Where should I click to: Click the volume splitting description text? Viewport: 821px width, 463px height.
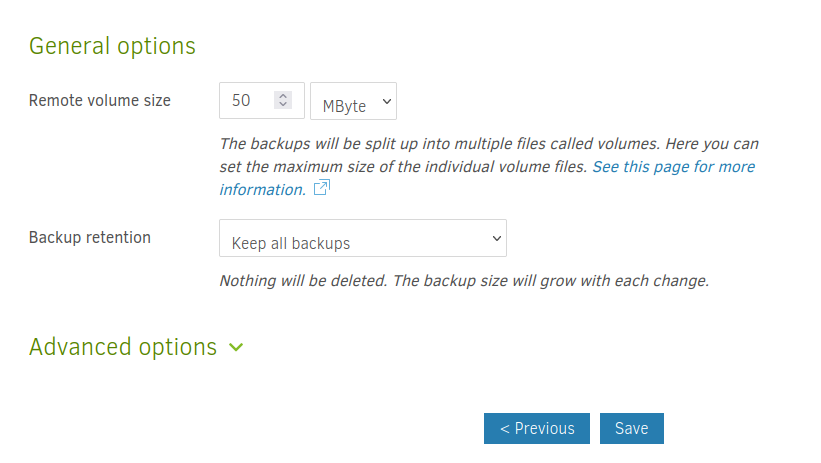[x=480, y=144]
